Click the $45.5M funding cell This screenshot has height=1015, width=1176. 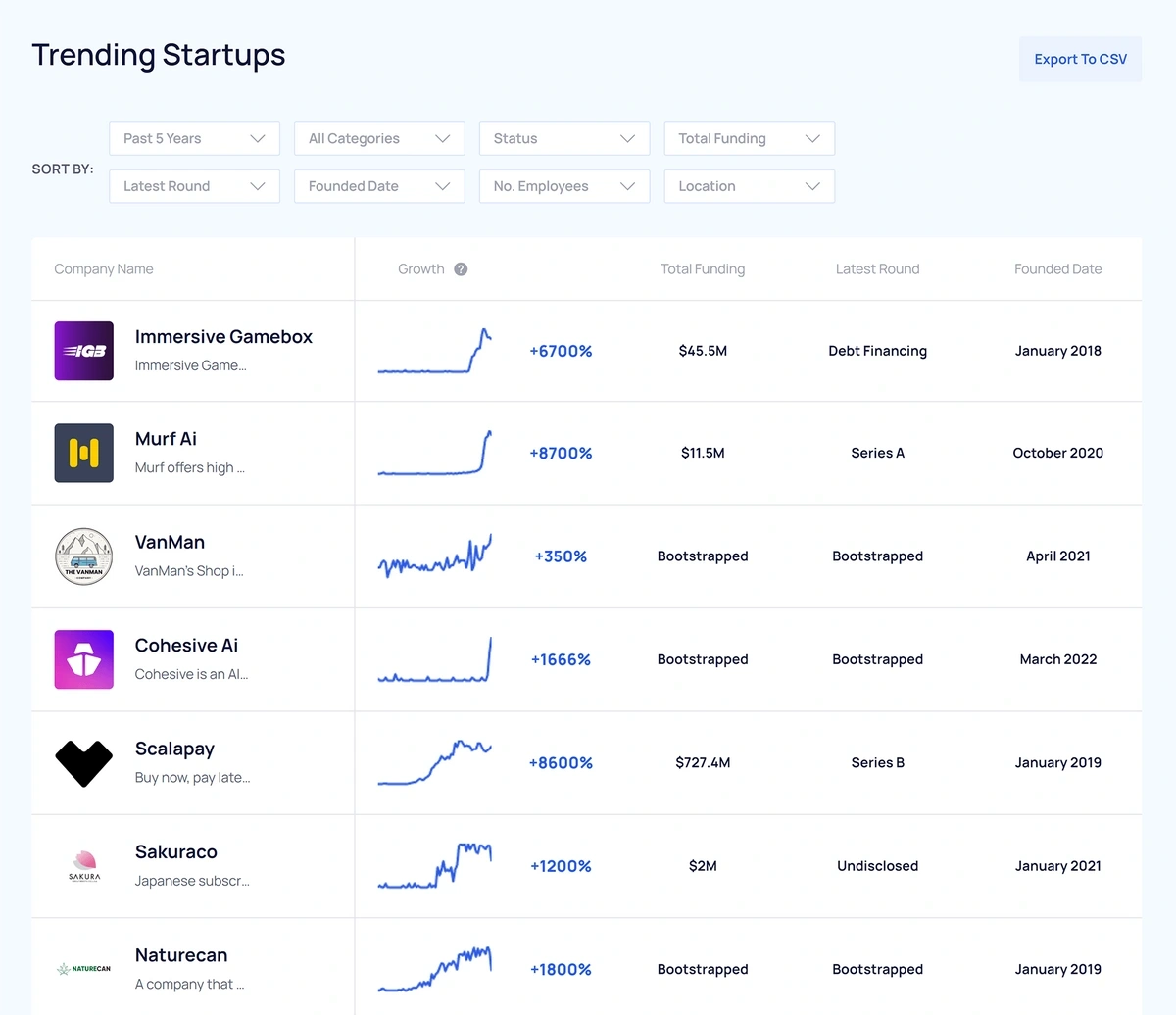click(703, 351)
